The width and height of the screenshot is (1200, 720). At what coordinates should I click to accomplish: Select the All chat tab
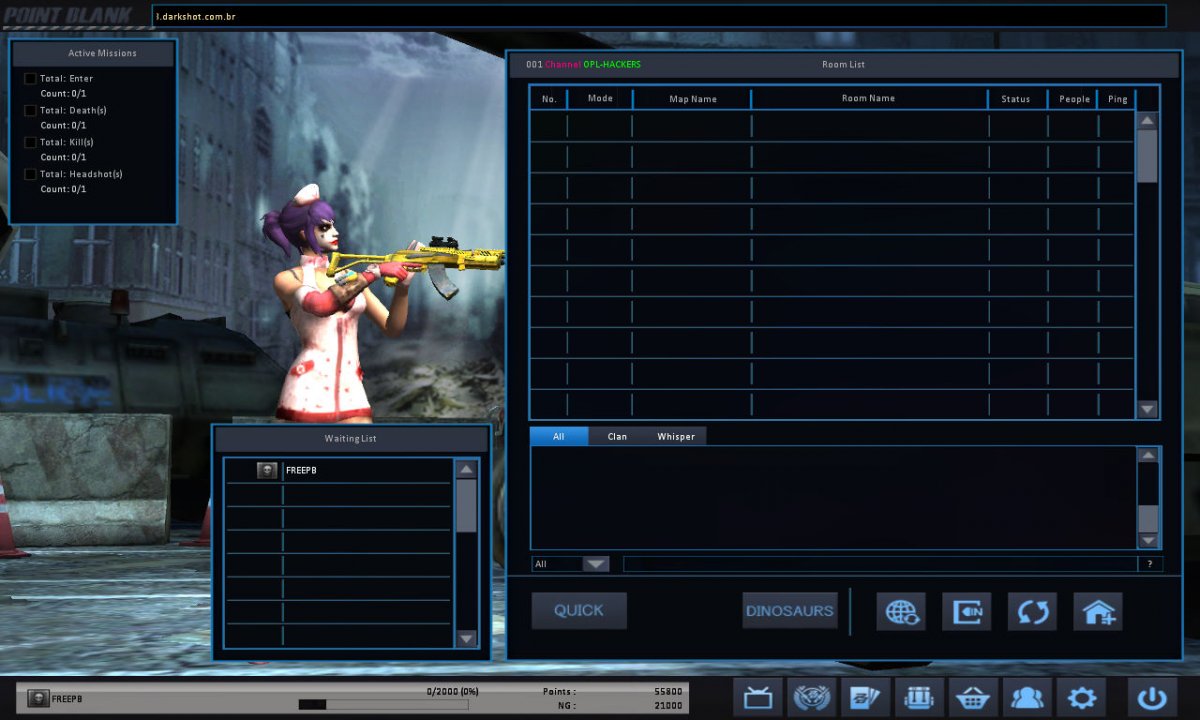coord(559,436)
